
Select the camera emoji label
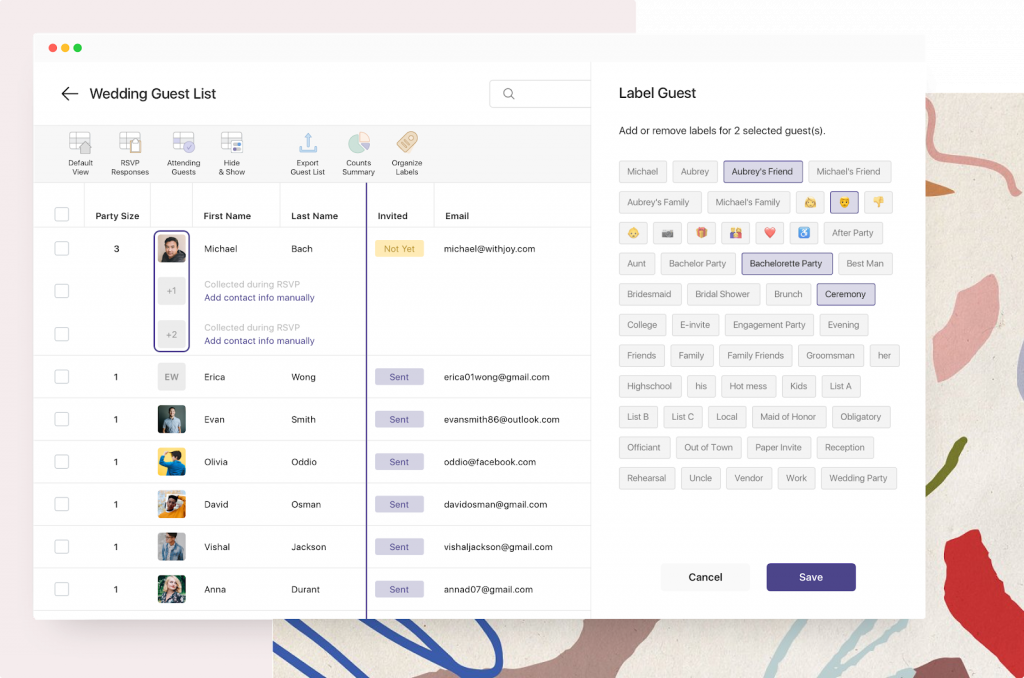click(x=667, y=233)
